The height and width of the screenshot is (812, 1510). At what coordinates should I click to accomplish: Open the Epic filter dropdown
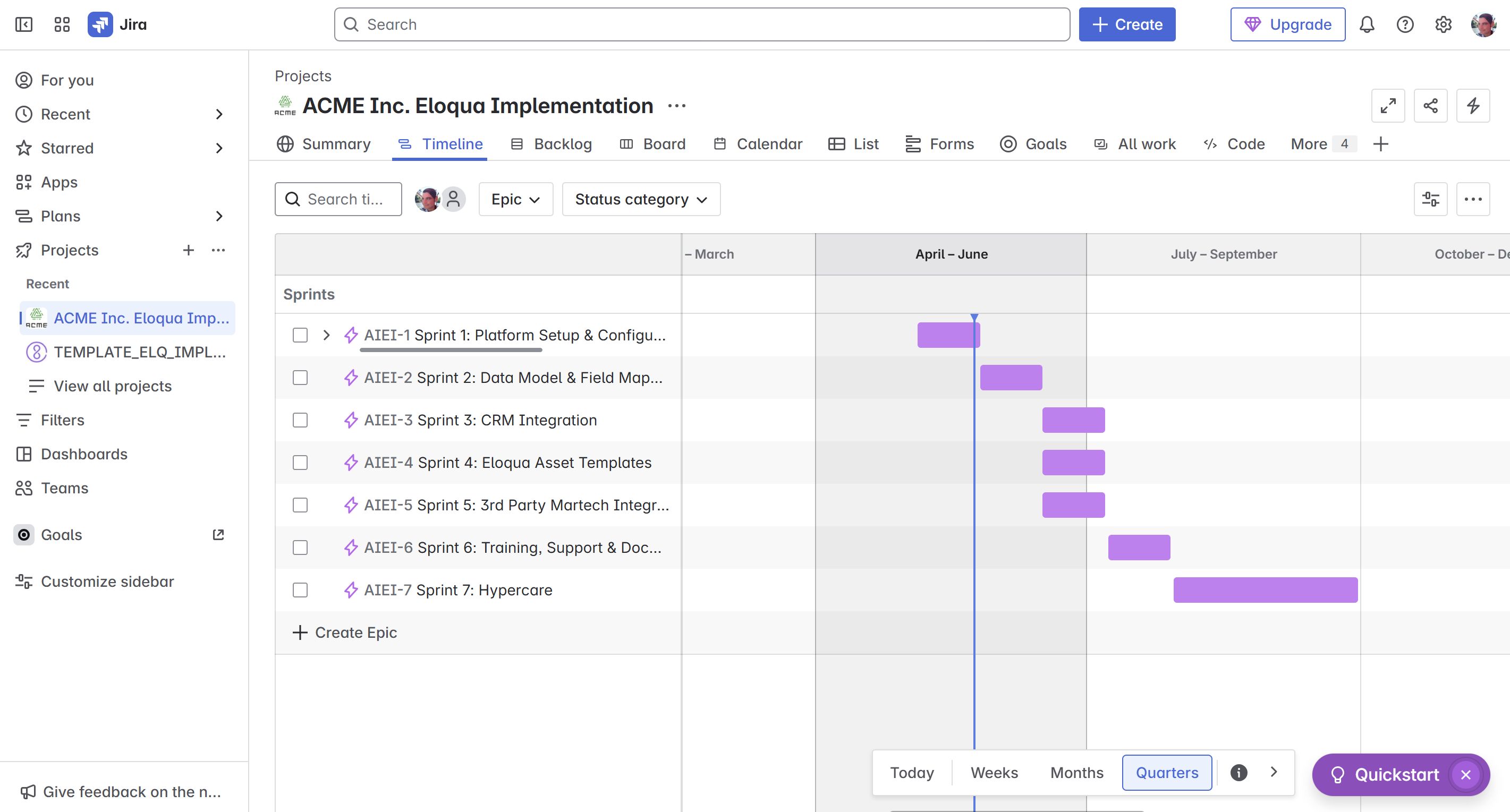click(515, 199)
